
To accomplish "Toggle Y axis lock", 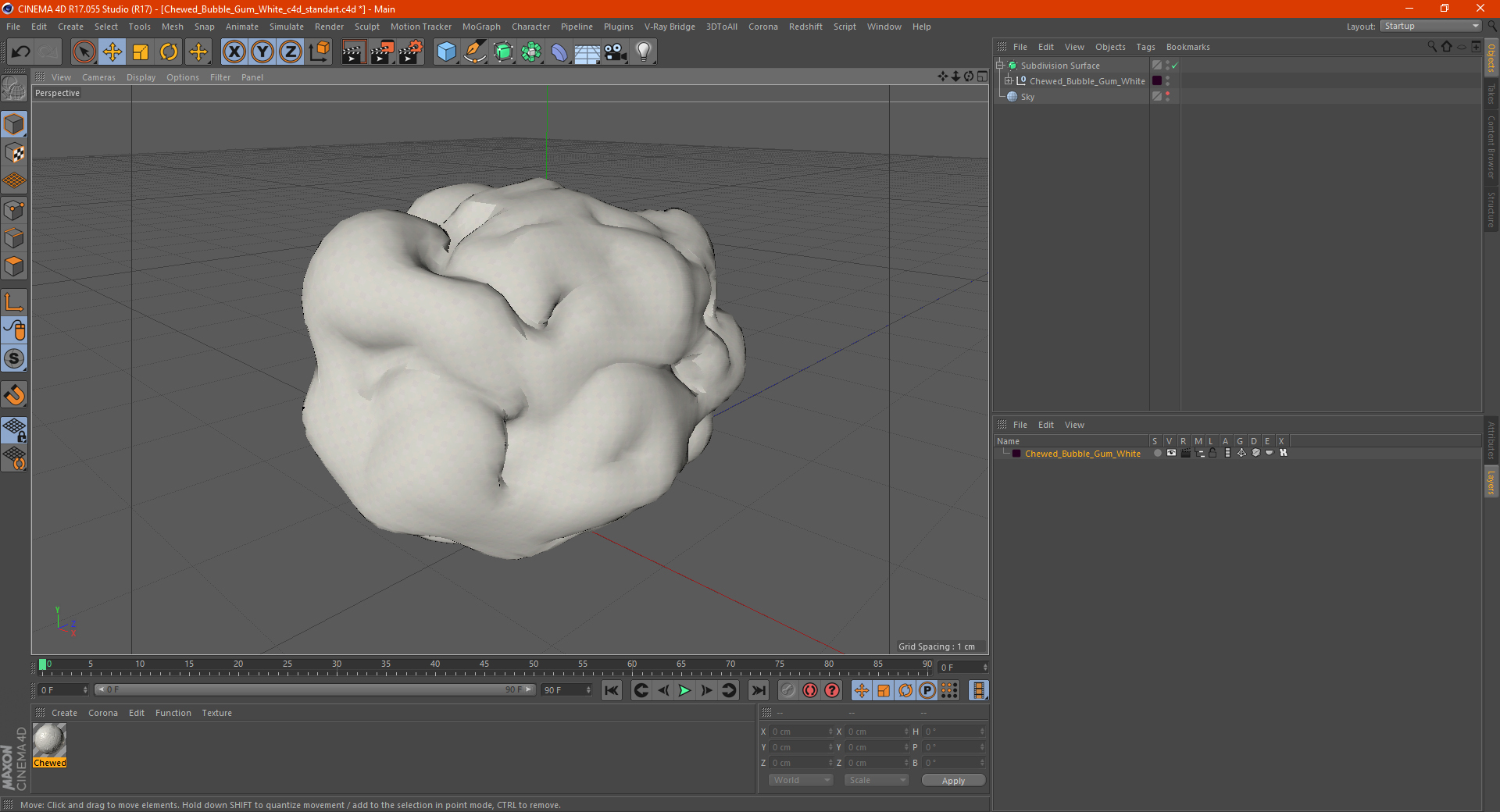I will (x=262, y=52).
